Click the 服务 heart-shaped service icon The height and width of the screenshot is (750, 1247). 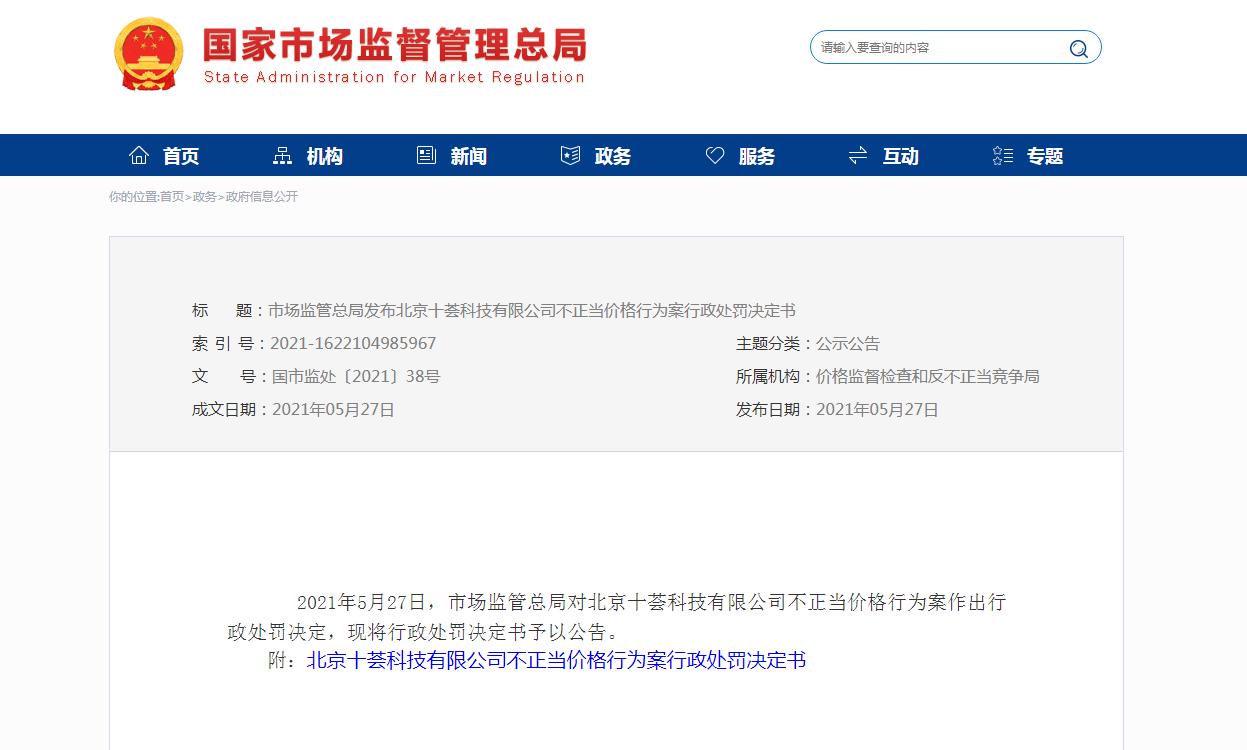point(714,154)
